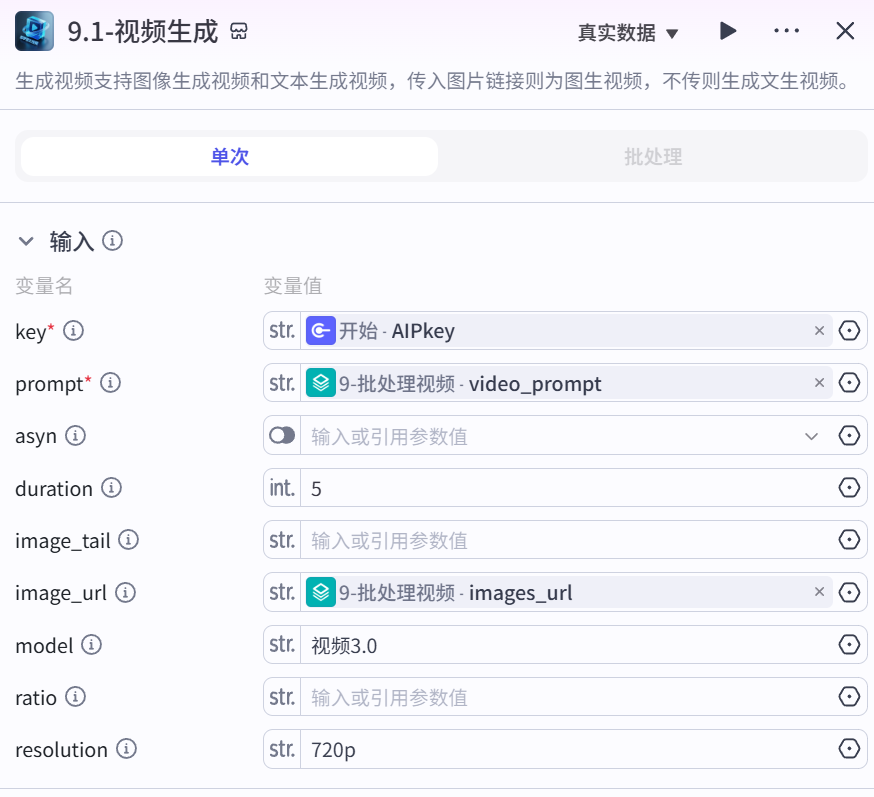Screen dimensions: 874x797
Task: Click the str type label for key
Action: click(x=282, y=331)
